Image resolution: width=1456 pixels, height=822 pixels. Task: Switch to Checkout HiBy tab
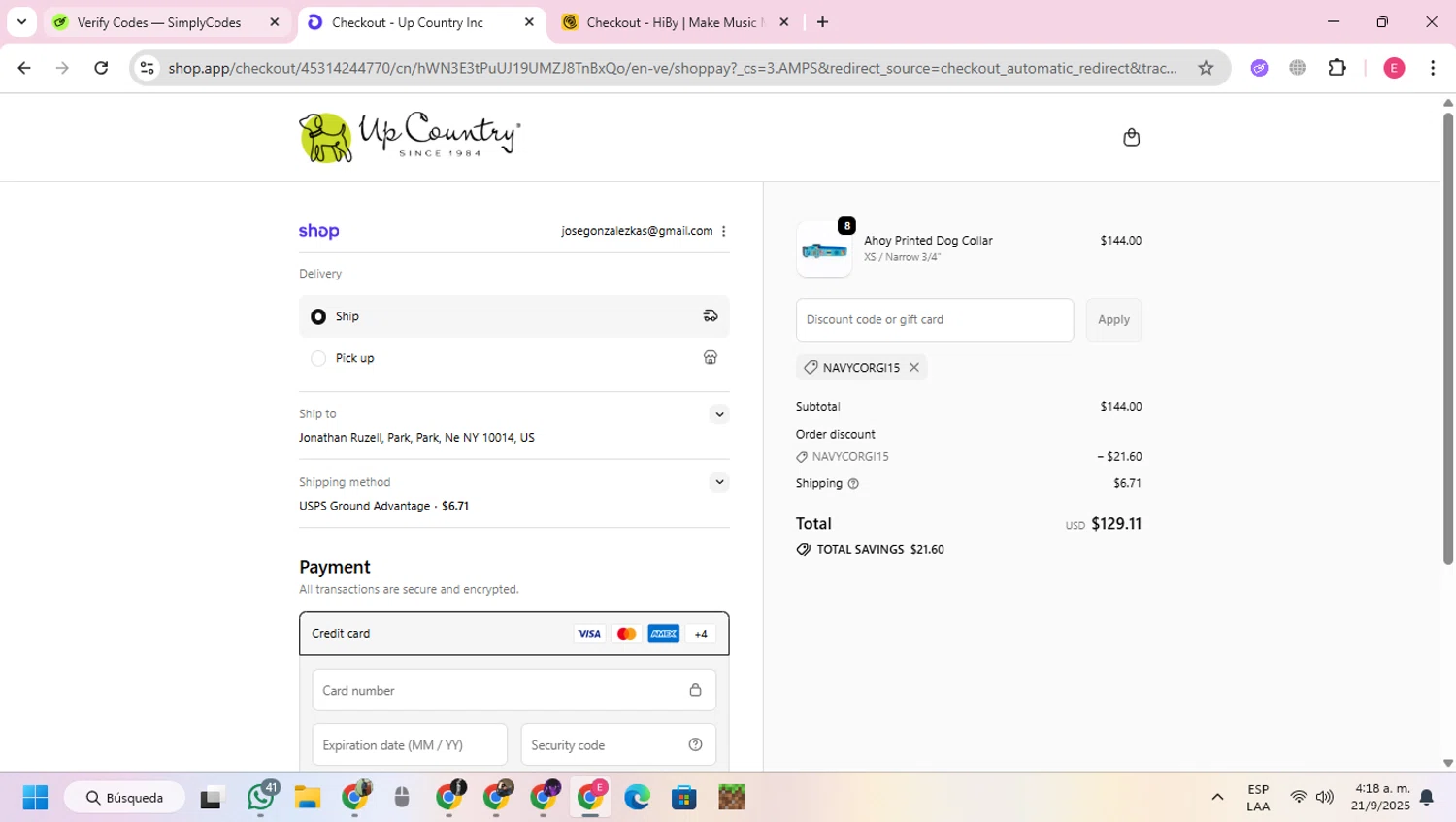pyautogui.click(x=675, y=22)
